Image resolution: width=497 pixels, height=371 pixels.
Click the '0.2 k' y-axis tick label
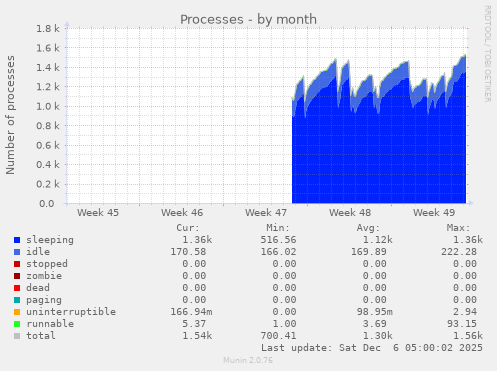pyautogui.click(x=48, y=184)
